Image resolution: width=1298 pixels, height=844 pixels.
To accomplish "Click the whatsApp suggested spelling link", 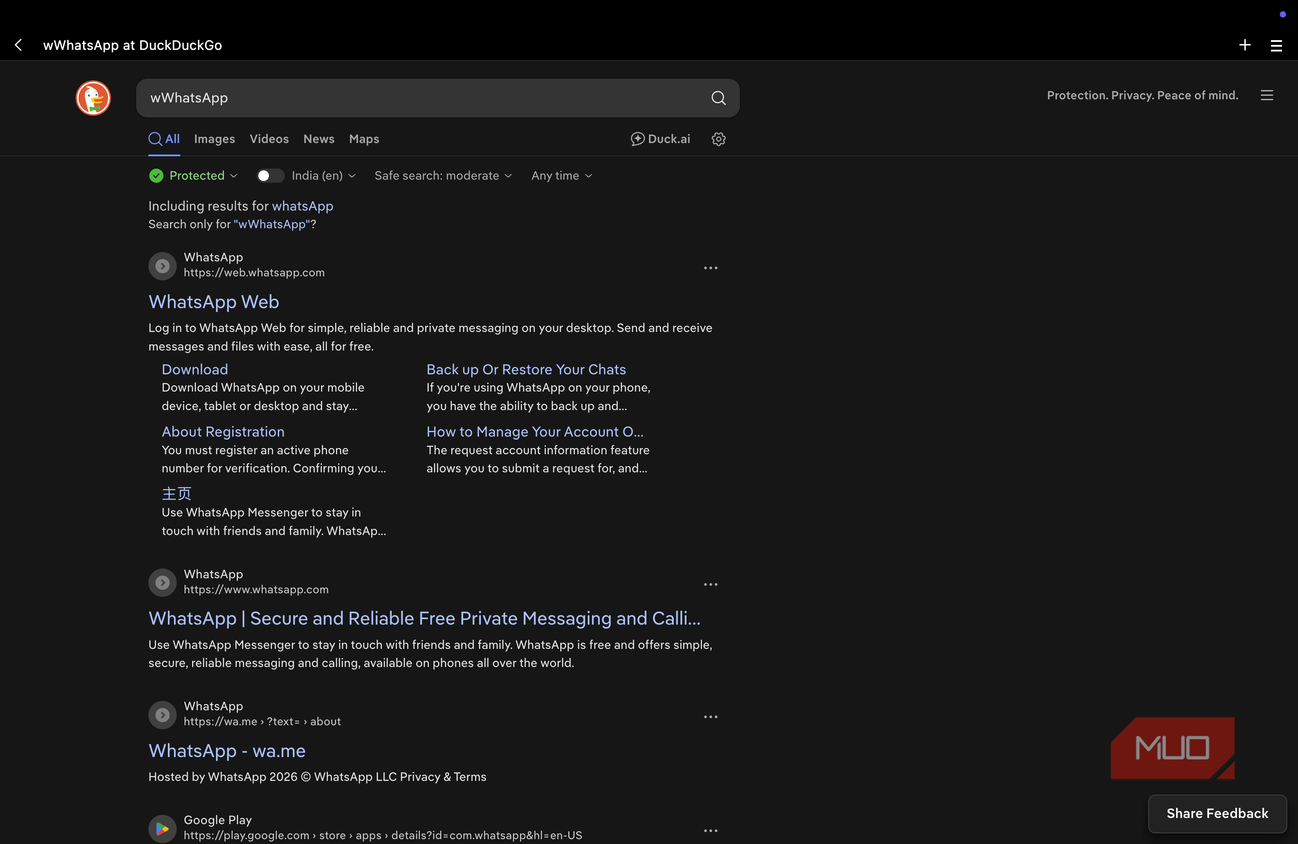I will coord(302,206).
